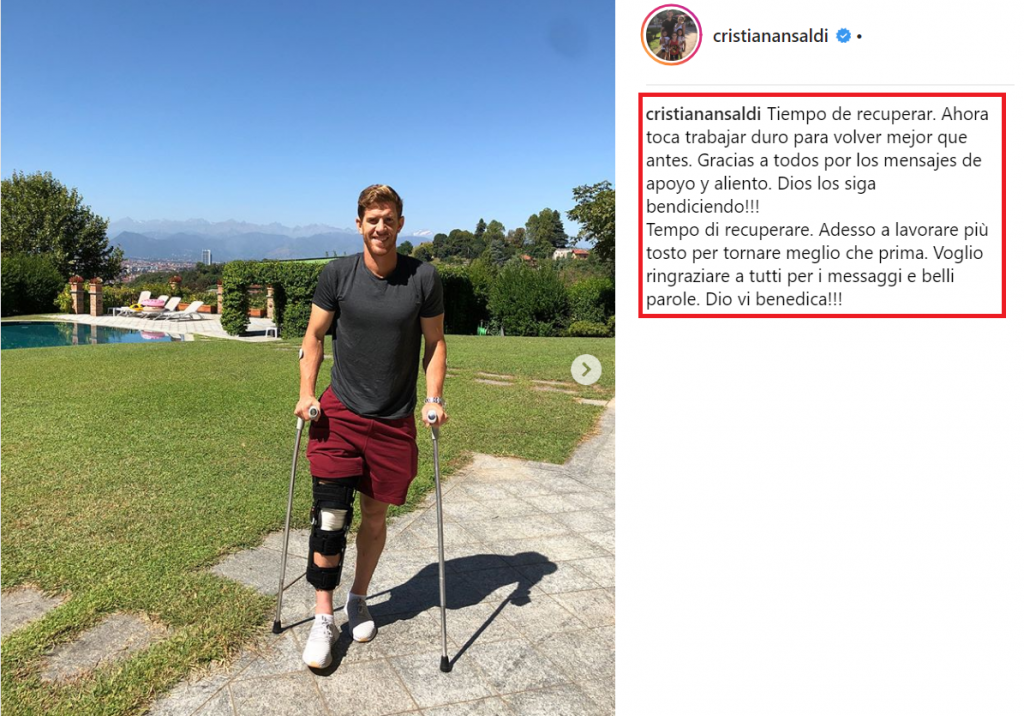The image size is (1024, 716).
Task: Open the cristianansaldi profile picture story
Action: coord(671,35)
